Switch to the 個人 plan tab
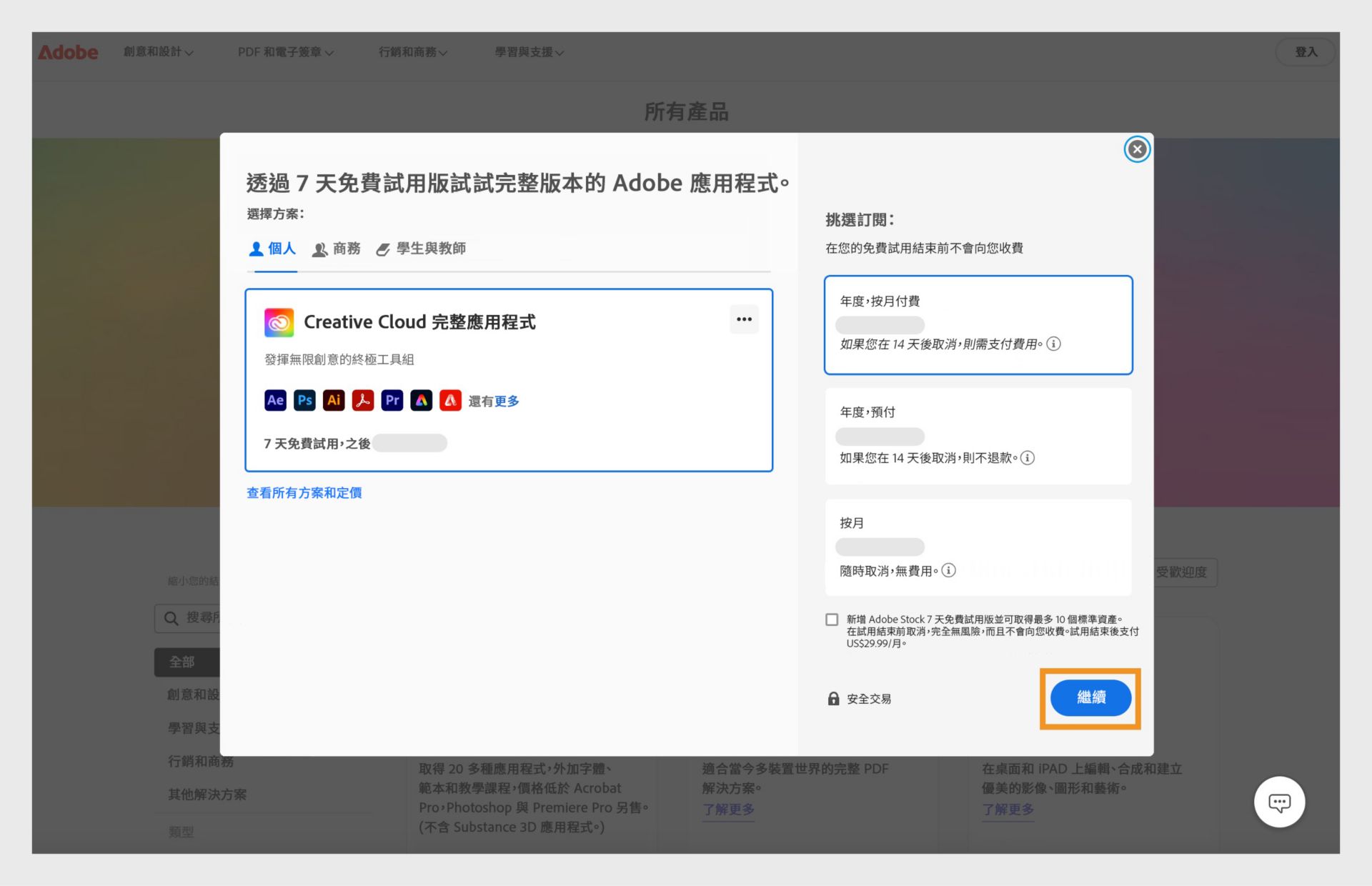This screenshot has height=886, width=1372. 272,249
